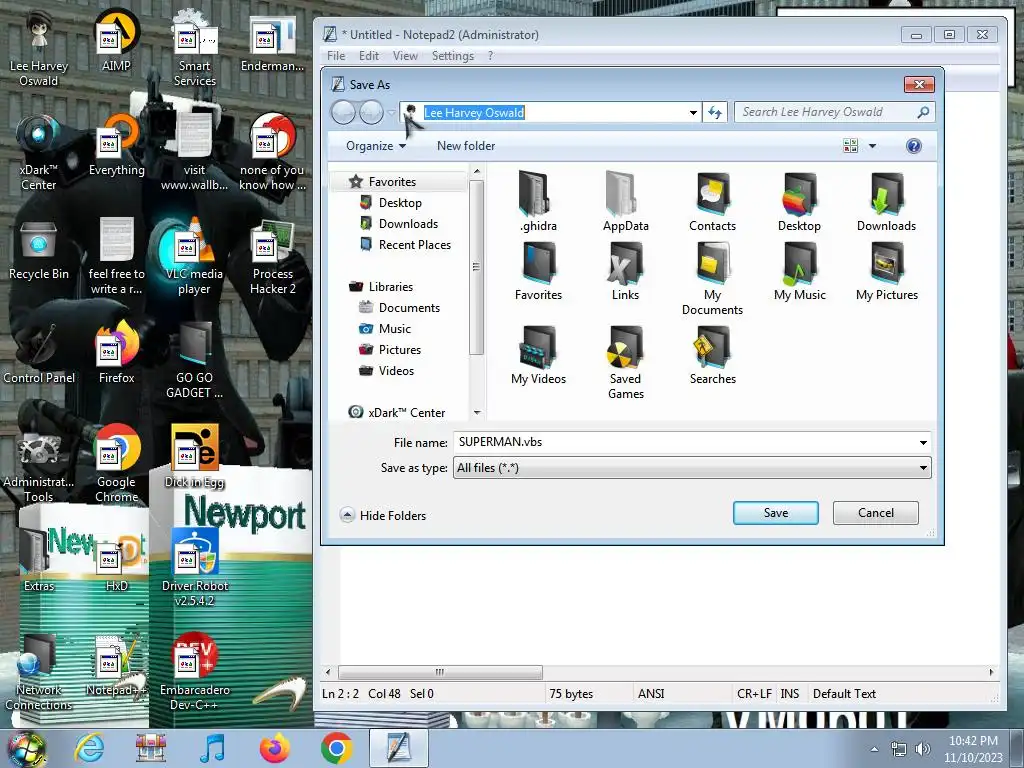The height and width of the screenshot is (768, 1024).
Task: Click the change view icon
Action: coord(850,146)
